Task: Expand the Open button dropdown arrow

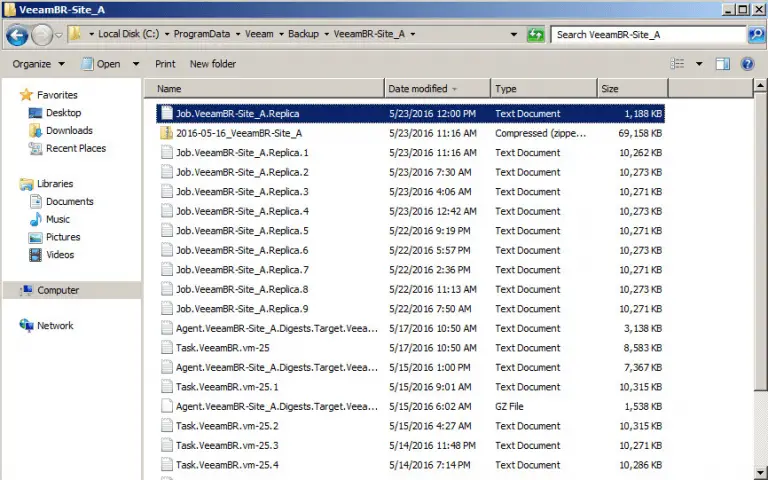Action: (132, 64)
